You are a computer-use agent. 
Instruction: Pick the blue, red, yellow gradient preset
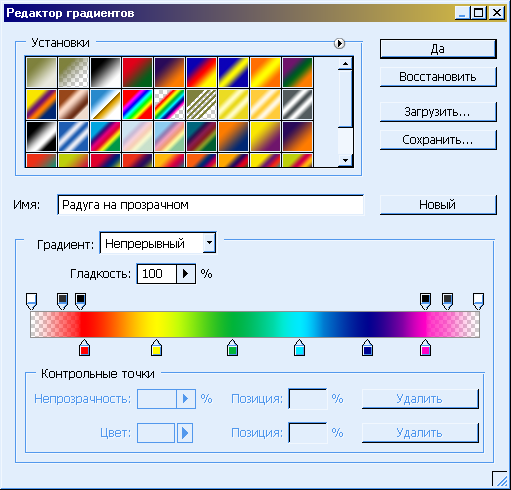point(201,72)
